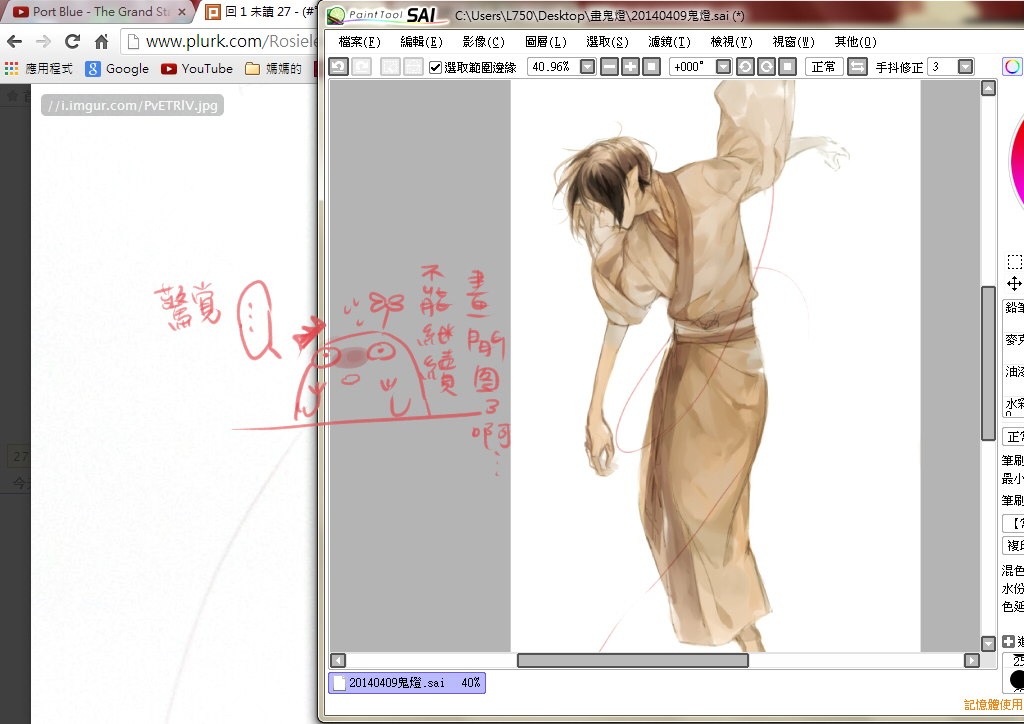Open the YouTube bookmark
The height and width of the screenshot is (724, 1024).
pyautogui.click(x=197, y=69)
